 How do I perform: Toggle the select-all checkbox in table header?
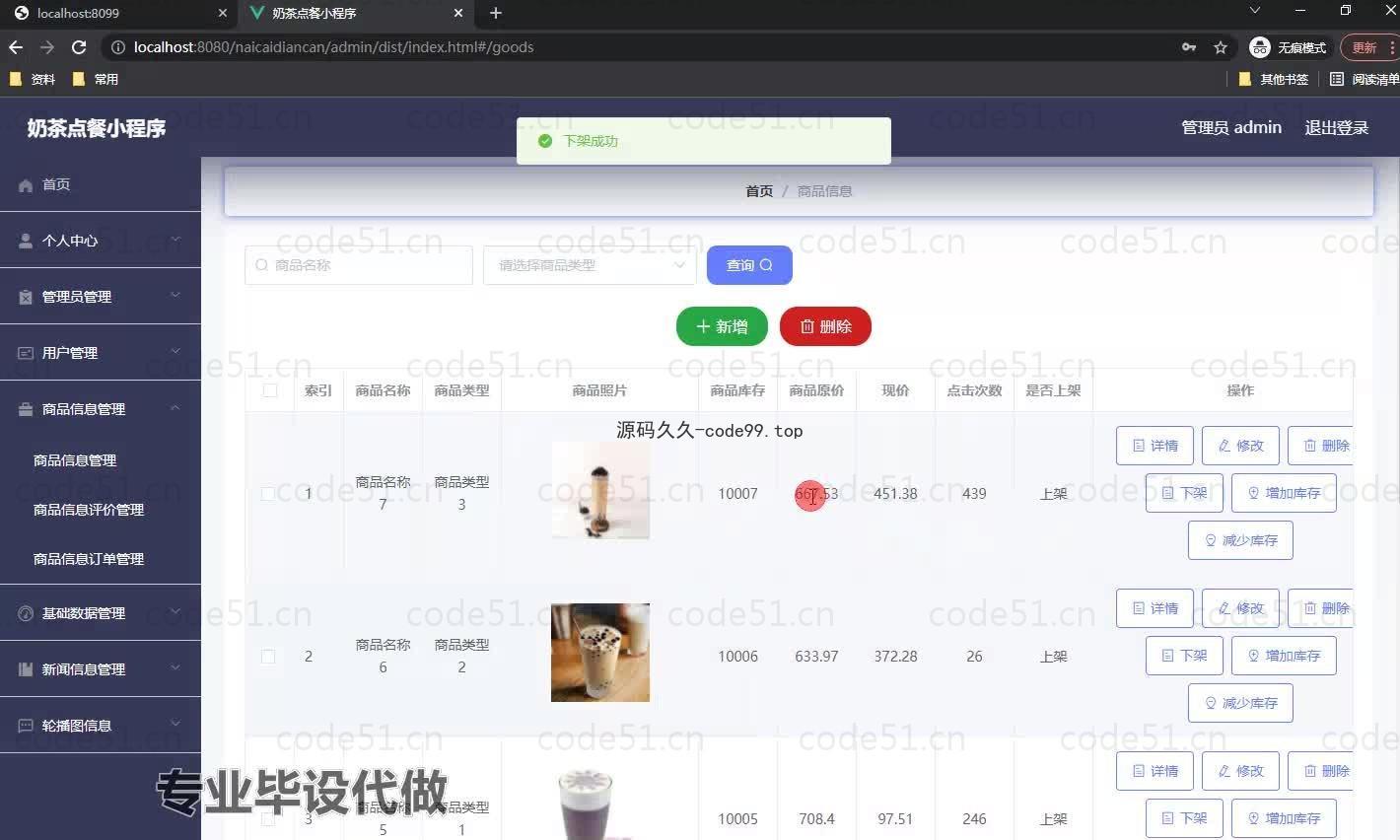tap(270, 390)
